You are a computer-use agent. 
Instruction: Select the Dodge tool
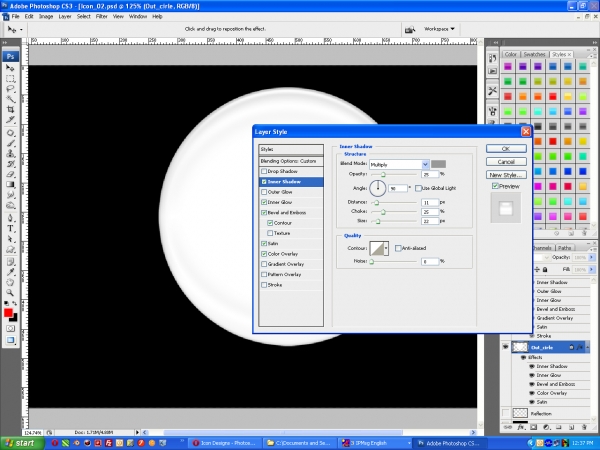10,205
